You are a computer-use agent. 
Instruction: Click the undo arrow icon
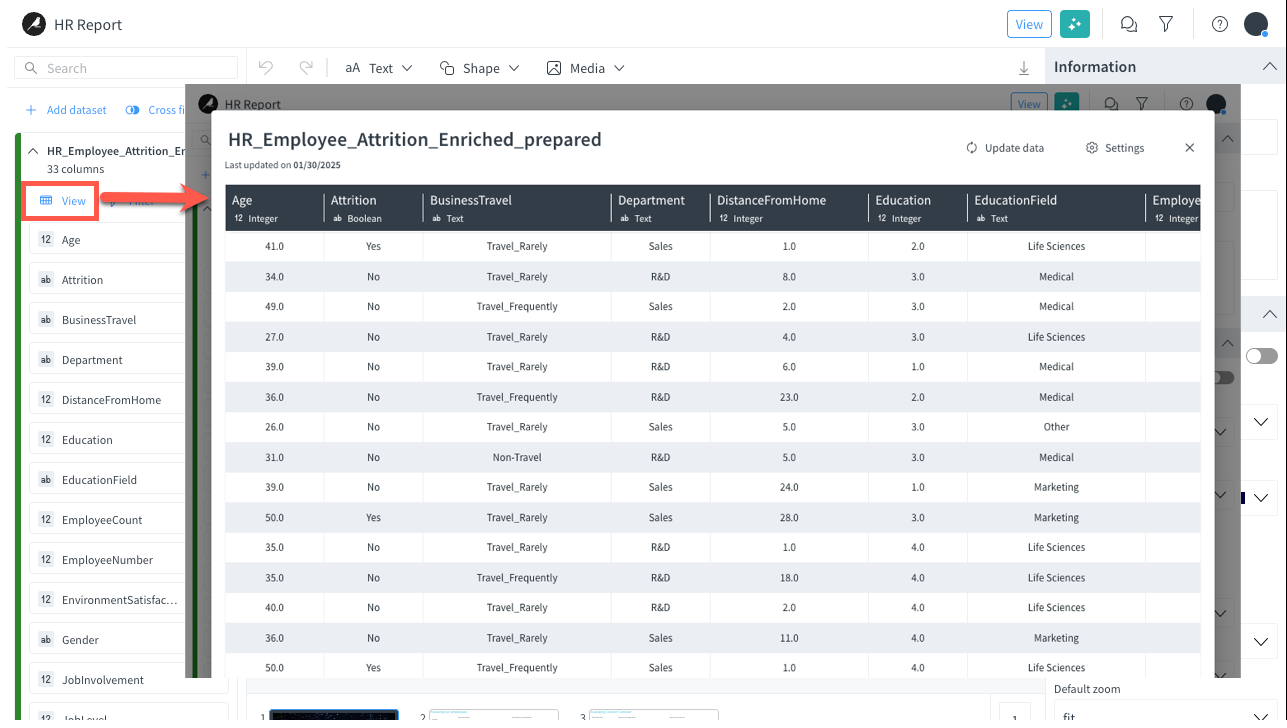(x=264, y=67)
